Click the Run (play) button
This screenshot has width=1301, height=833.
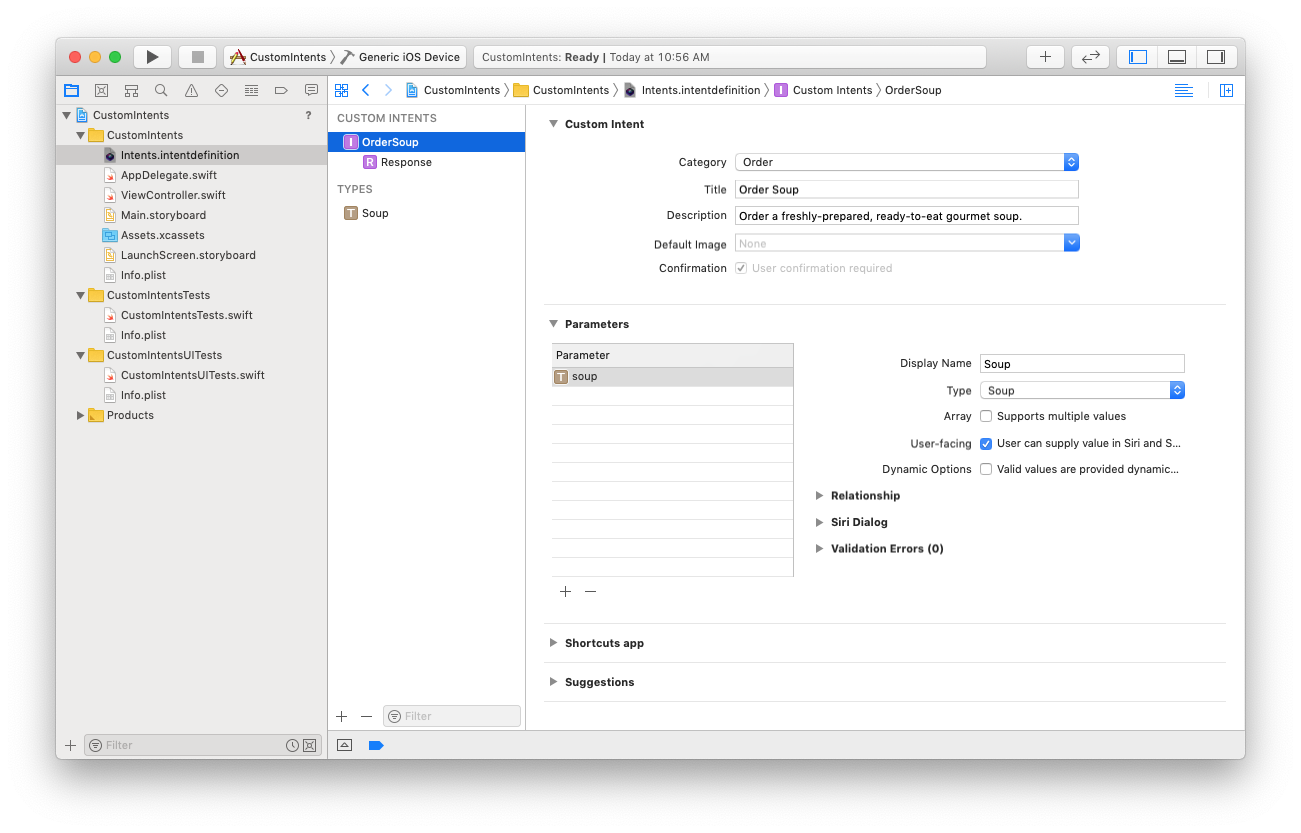[152, 57]
